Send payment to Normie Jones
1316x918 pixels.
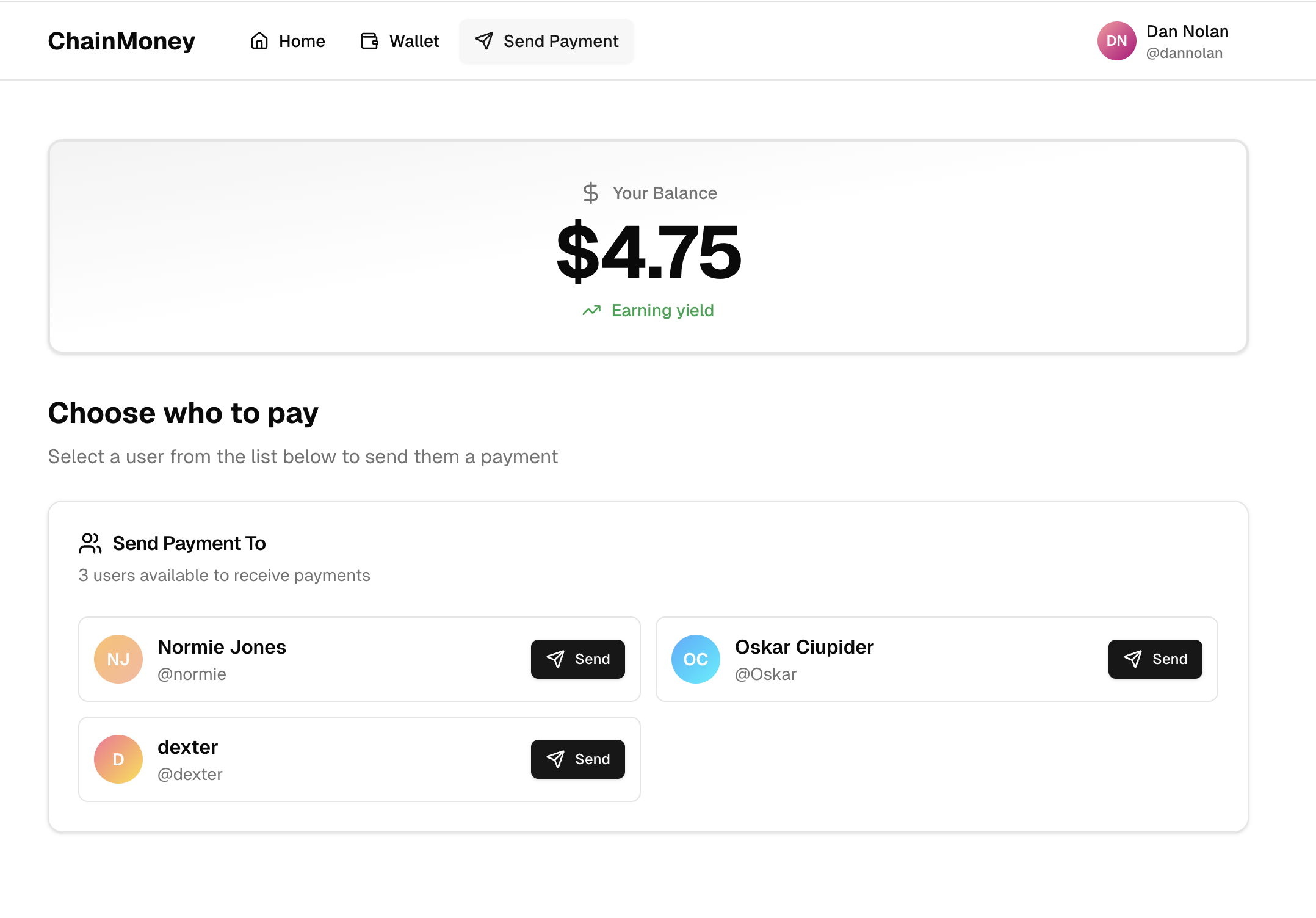coord(577,659)
